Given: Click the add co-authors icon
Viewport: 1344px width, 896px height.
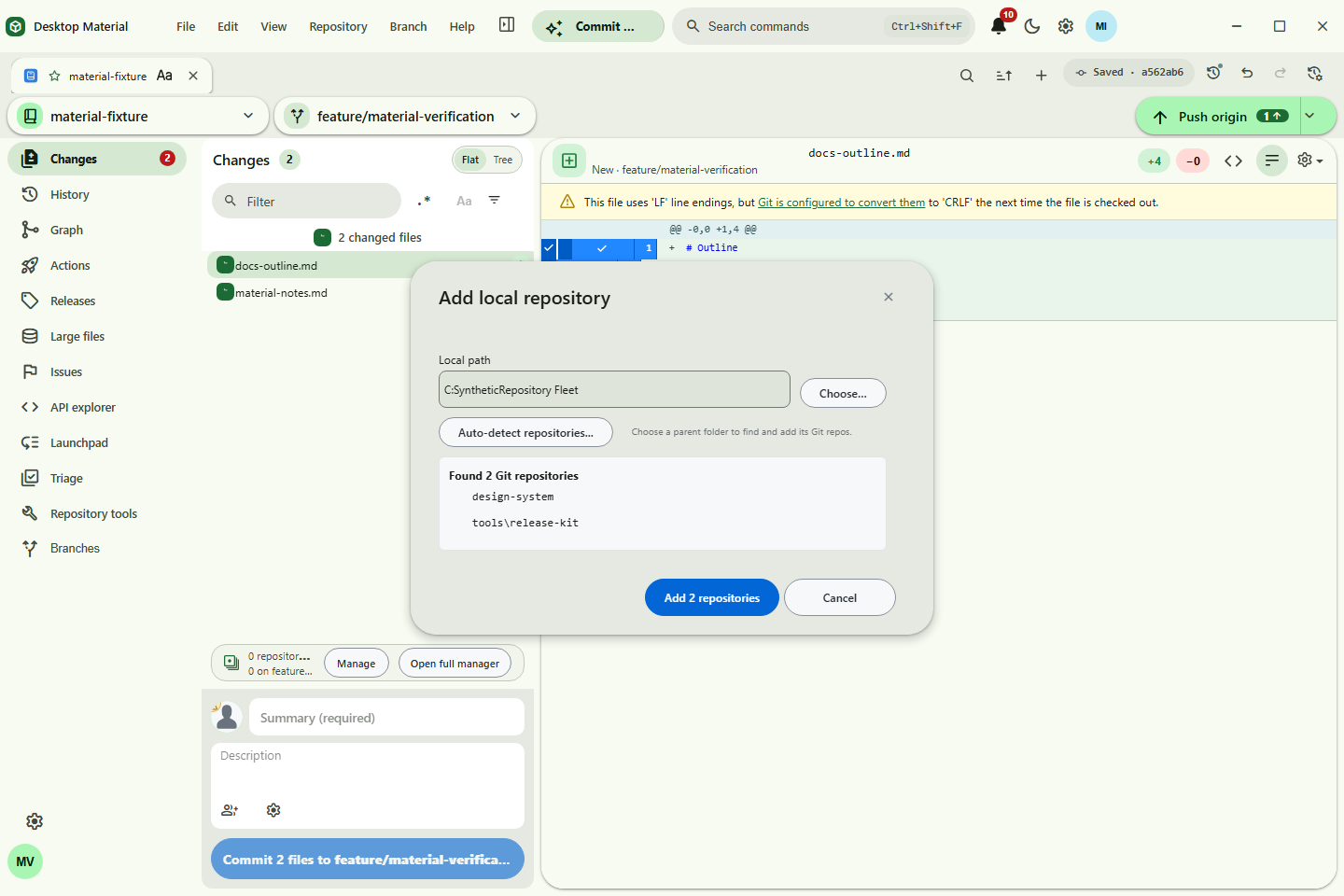Looking at the screenshot, I should [230, 810].
